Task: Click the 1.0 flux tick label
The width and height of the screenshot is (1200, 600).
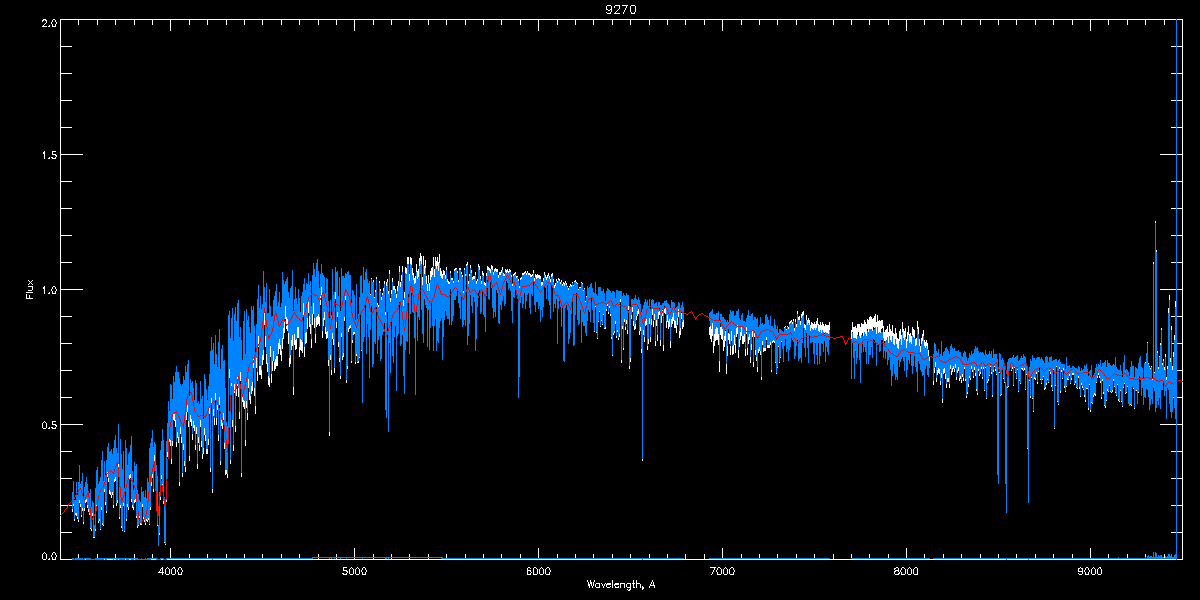Action: pos(48,290)
